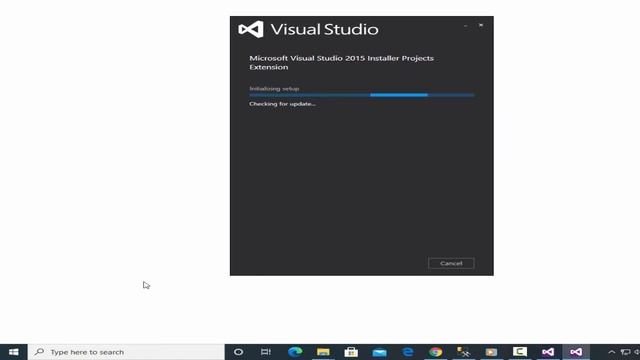Close the Visual Studio installer window
Image resolution: width=640 pixels, height=360 pixels.
point(481,25)
